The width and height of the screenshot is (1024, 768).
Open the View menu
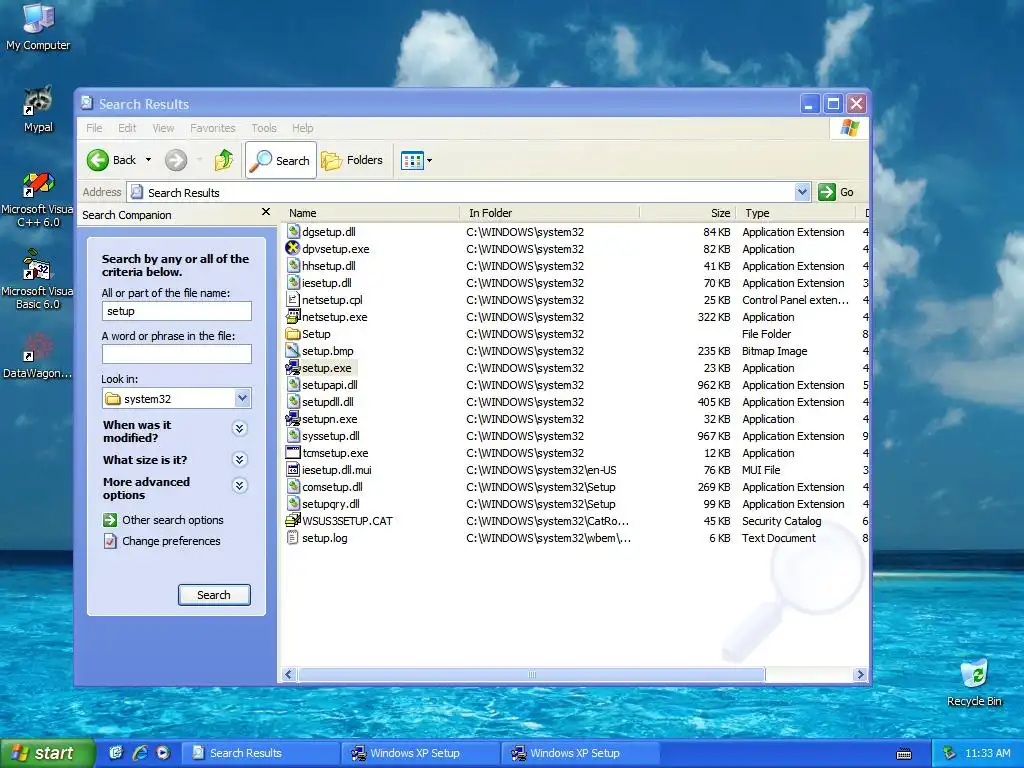click(163, 128)
